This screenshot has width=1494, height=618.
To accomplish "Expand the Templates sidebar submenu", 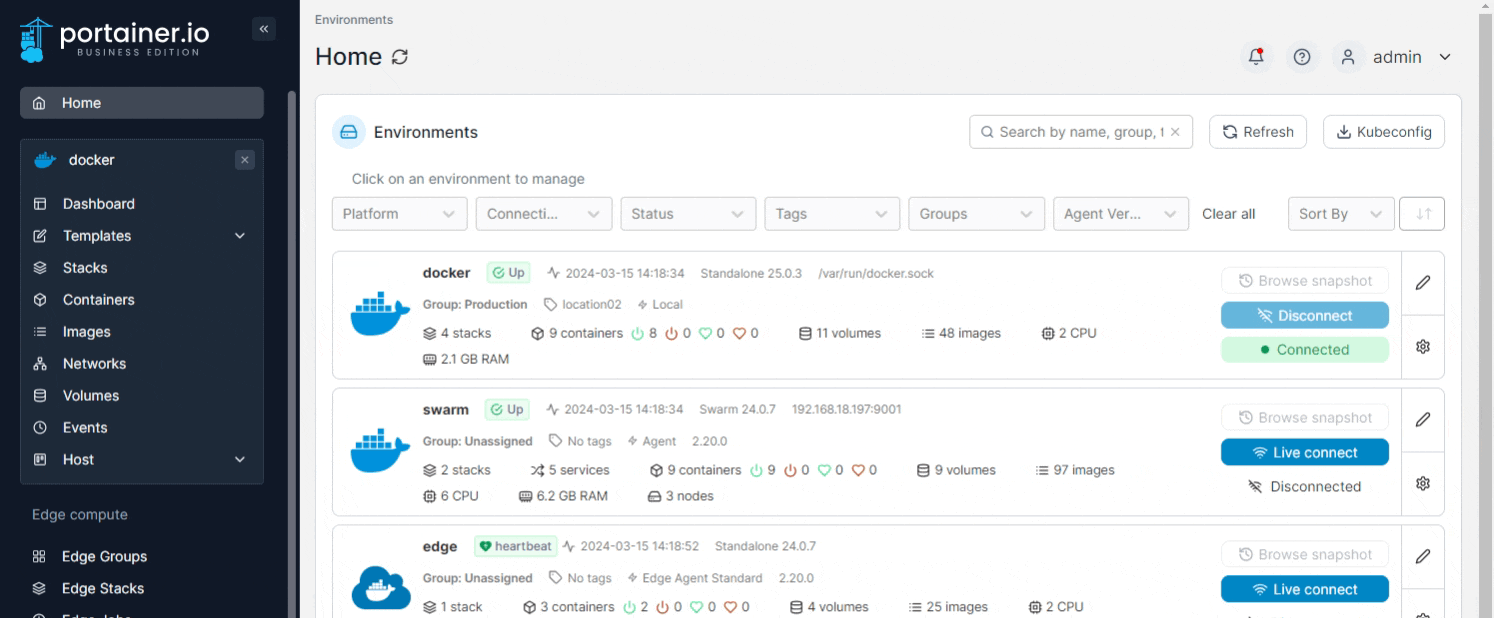I will (240, 236).
